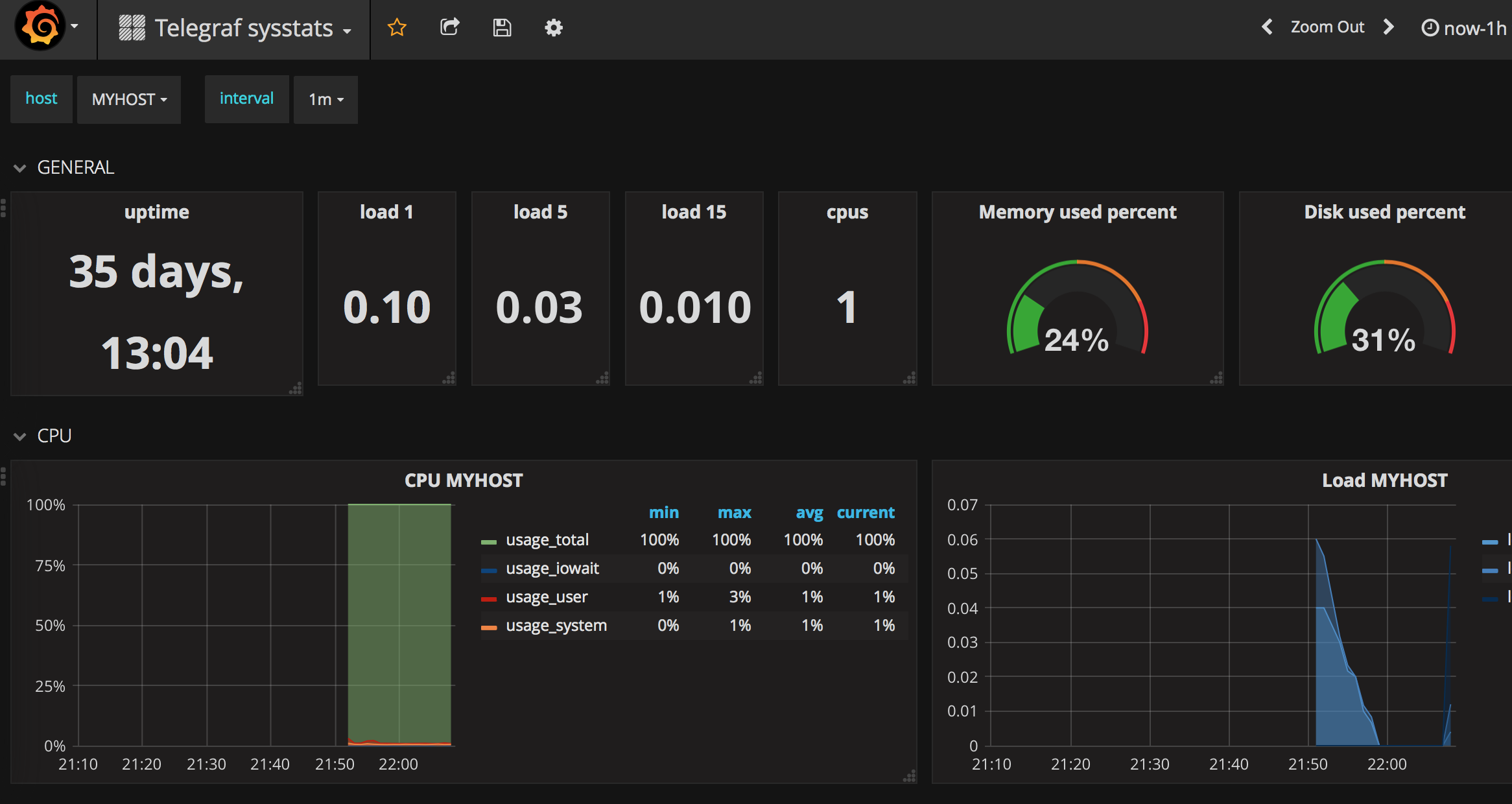Open the MYHOST host selector
This screenshot has width=1512, height=804.
(x=128, y=99)
